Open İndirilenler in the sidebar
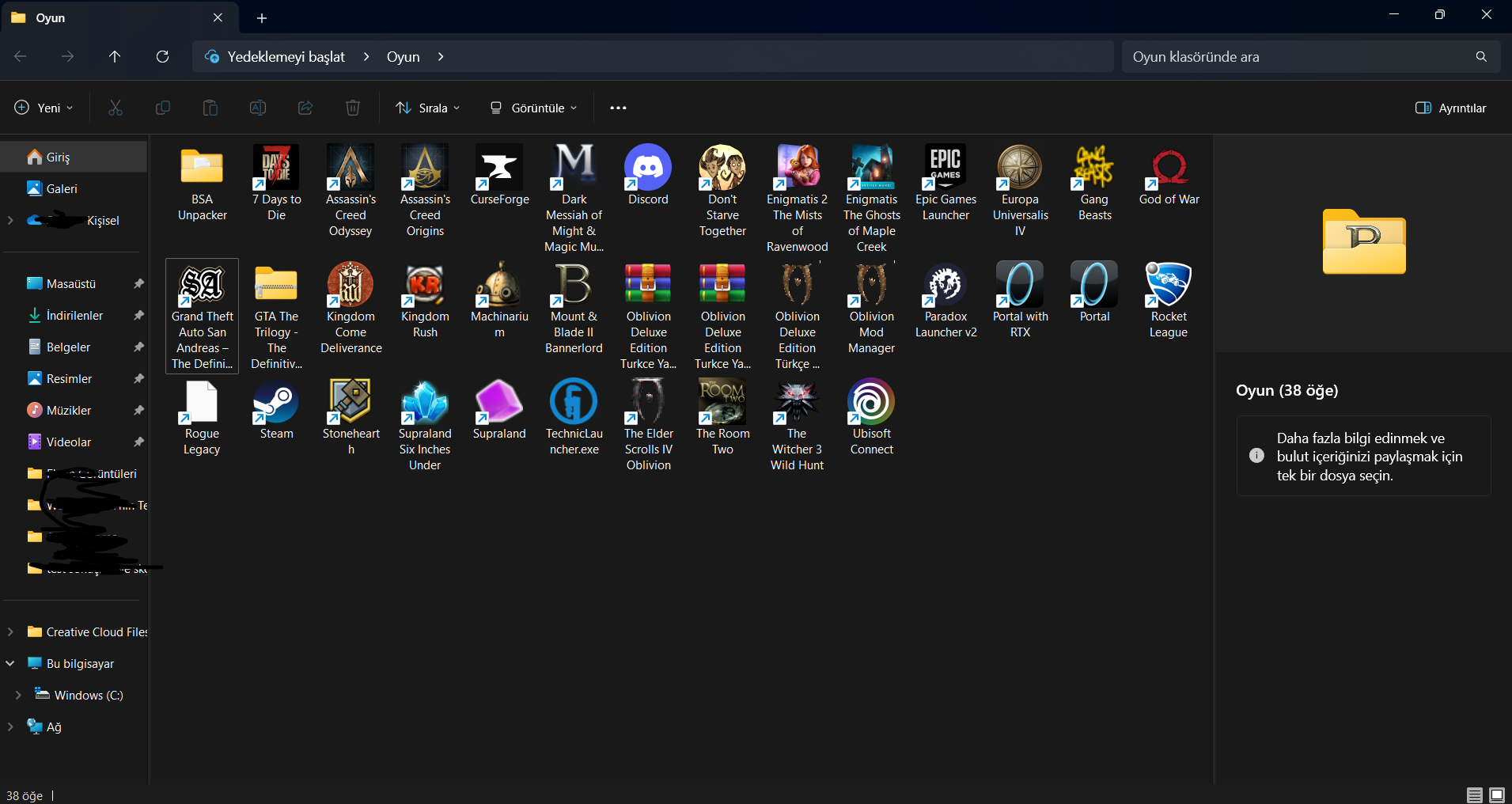 (74, 315)
